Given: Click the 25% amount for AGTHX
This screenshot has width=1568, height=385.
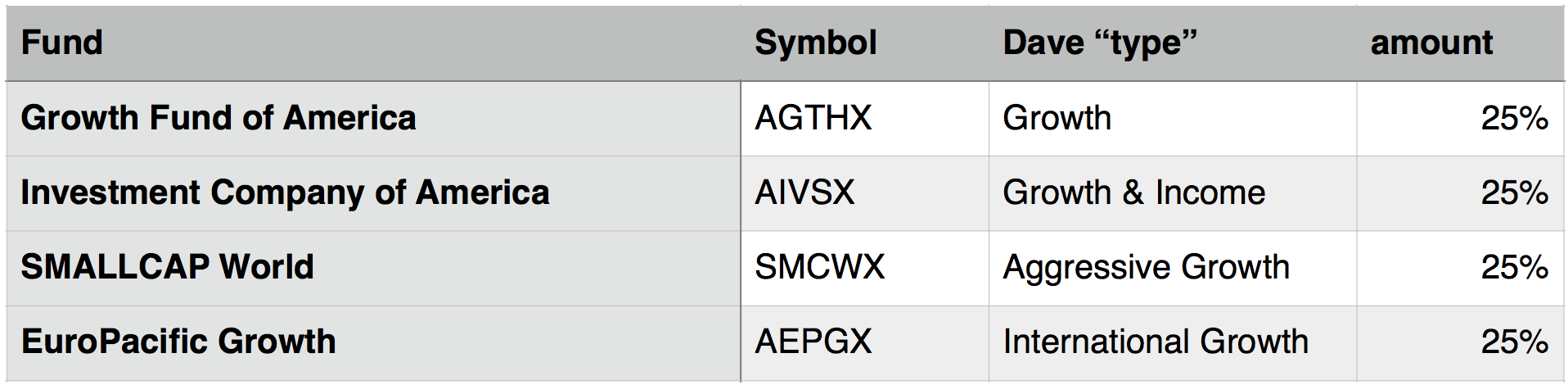Looking at the screenshot, I should [x=1460, y=119].
